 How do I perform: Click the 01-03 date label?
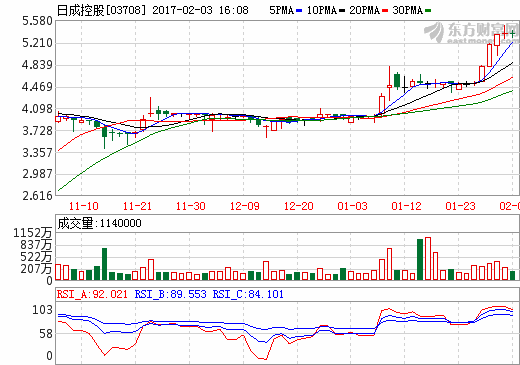(x=352, y=206)
